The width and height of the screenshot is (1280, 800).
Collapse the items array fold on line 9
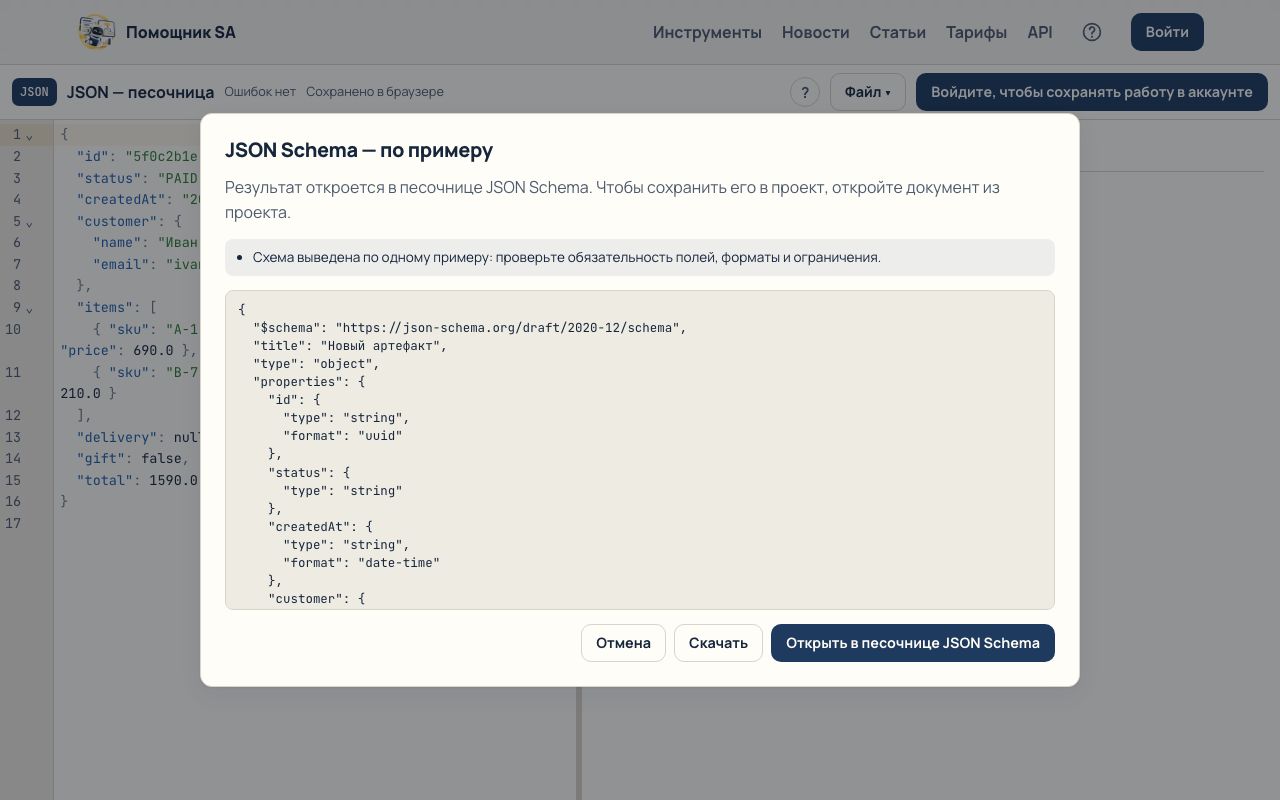point(29,308)
